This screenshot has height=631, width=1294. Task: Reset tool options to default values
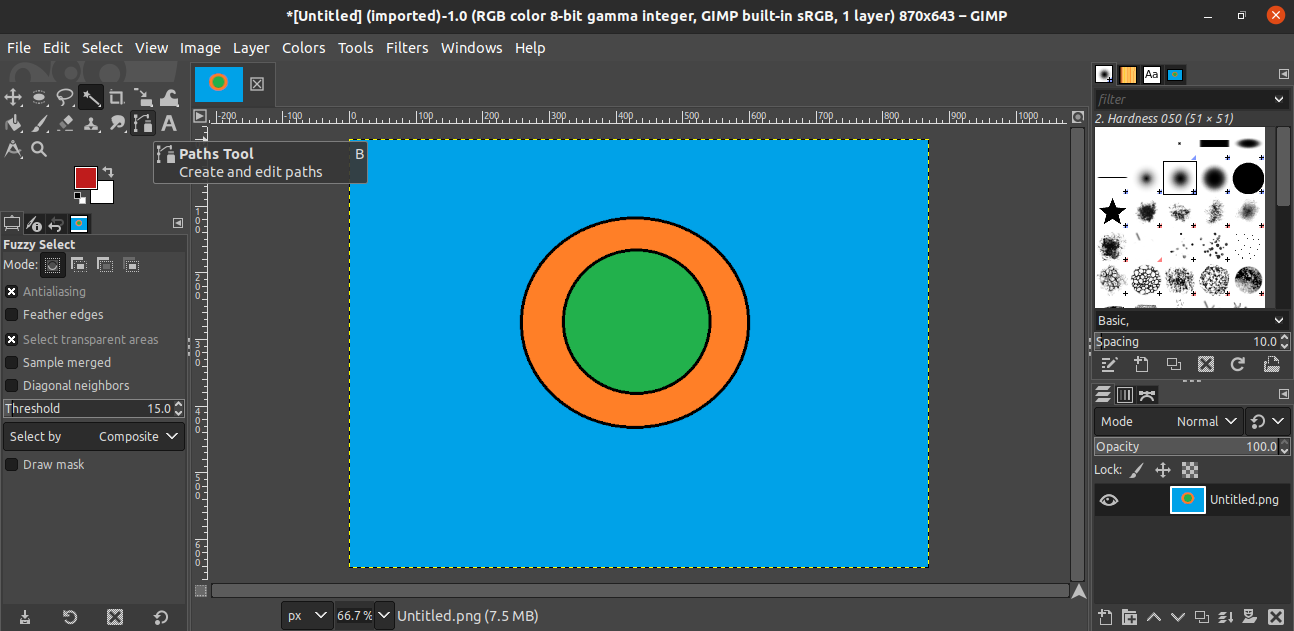pyautogui.click(x=161, y=616)
